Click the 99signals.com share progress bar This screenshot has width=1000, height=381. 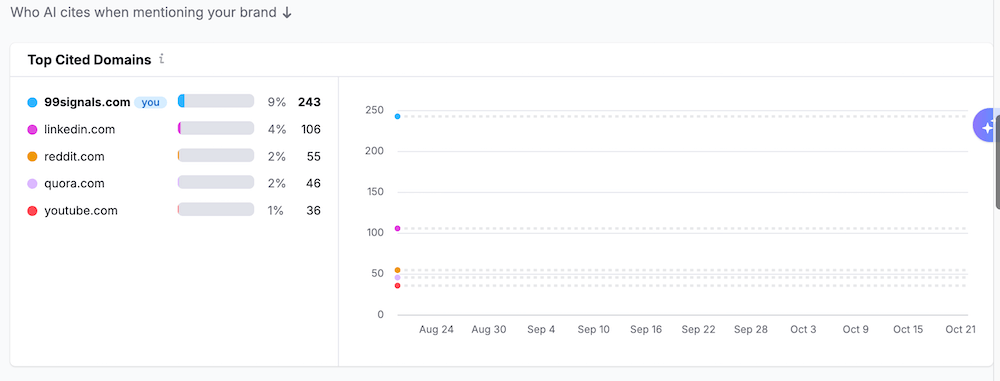click(216, 101)
